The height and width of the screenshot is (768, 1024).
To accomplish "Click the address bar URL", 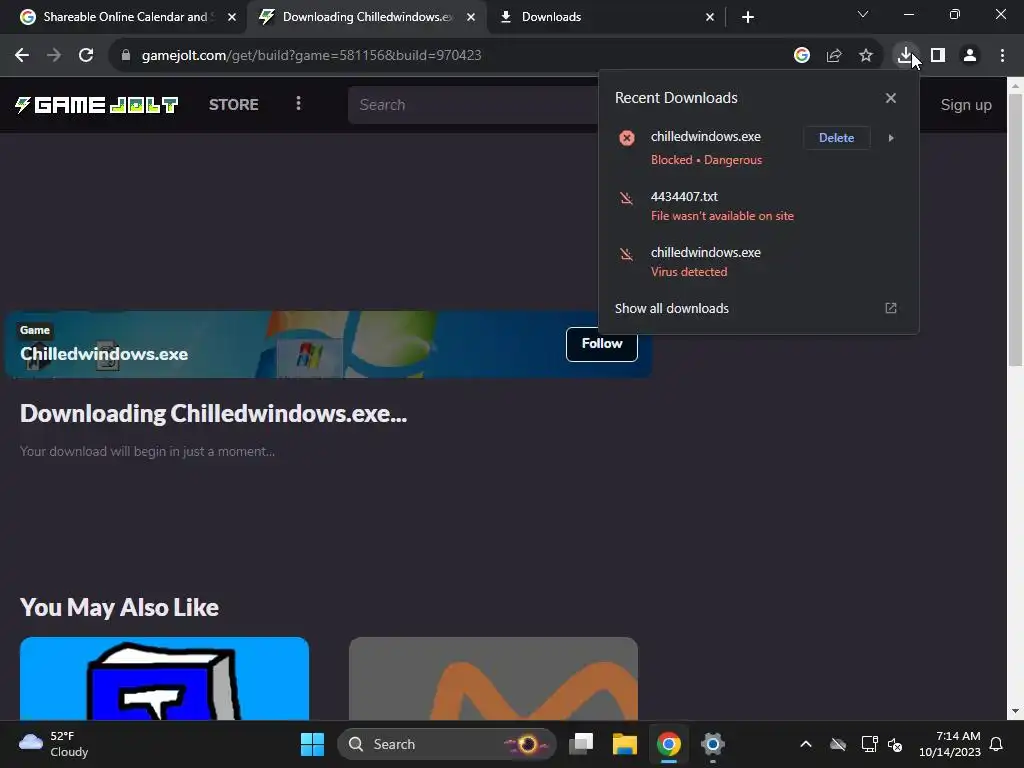I will (x=312, y=56).
